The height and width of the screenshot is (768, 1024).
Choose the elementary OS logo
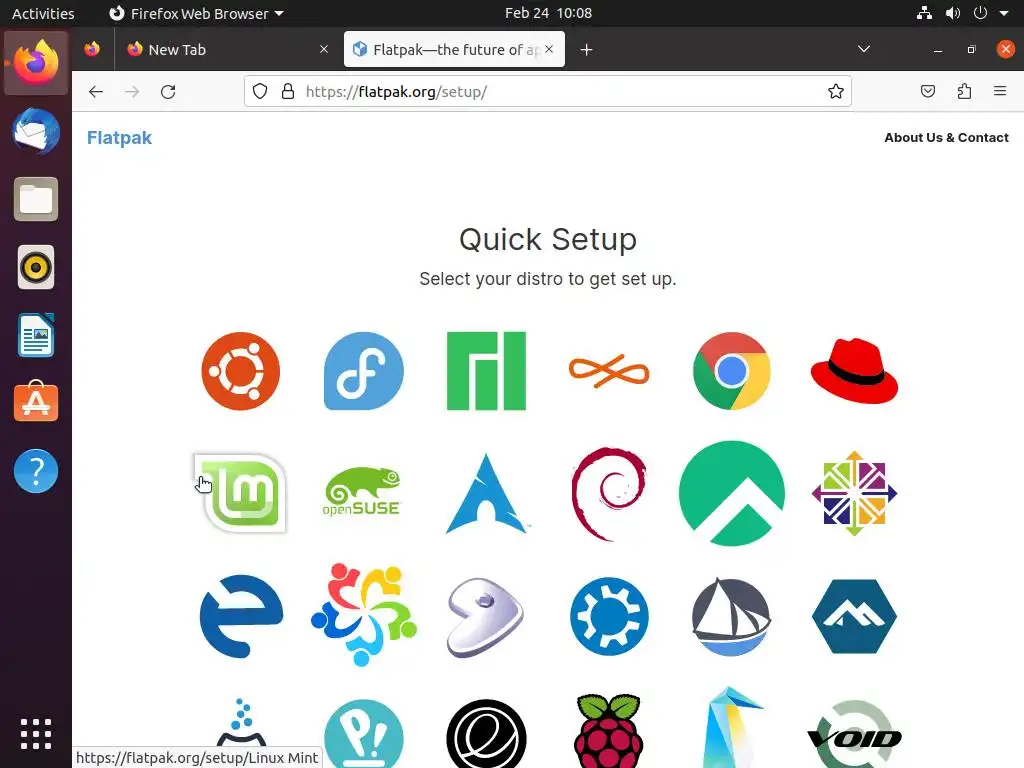click(486, 734)
